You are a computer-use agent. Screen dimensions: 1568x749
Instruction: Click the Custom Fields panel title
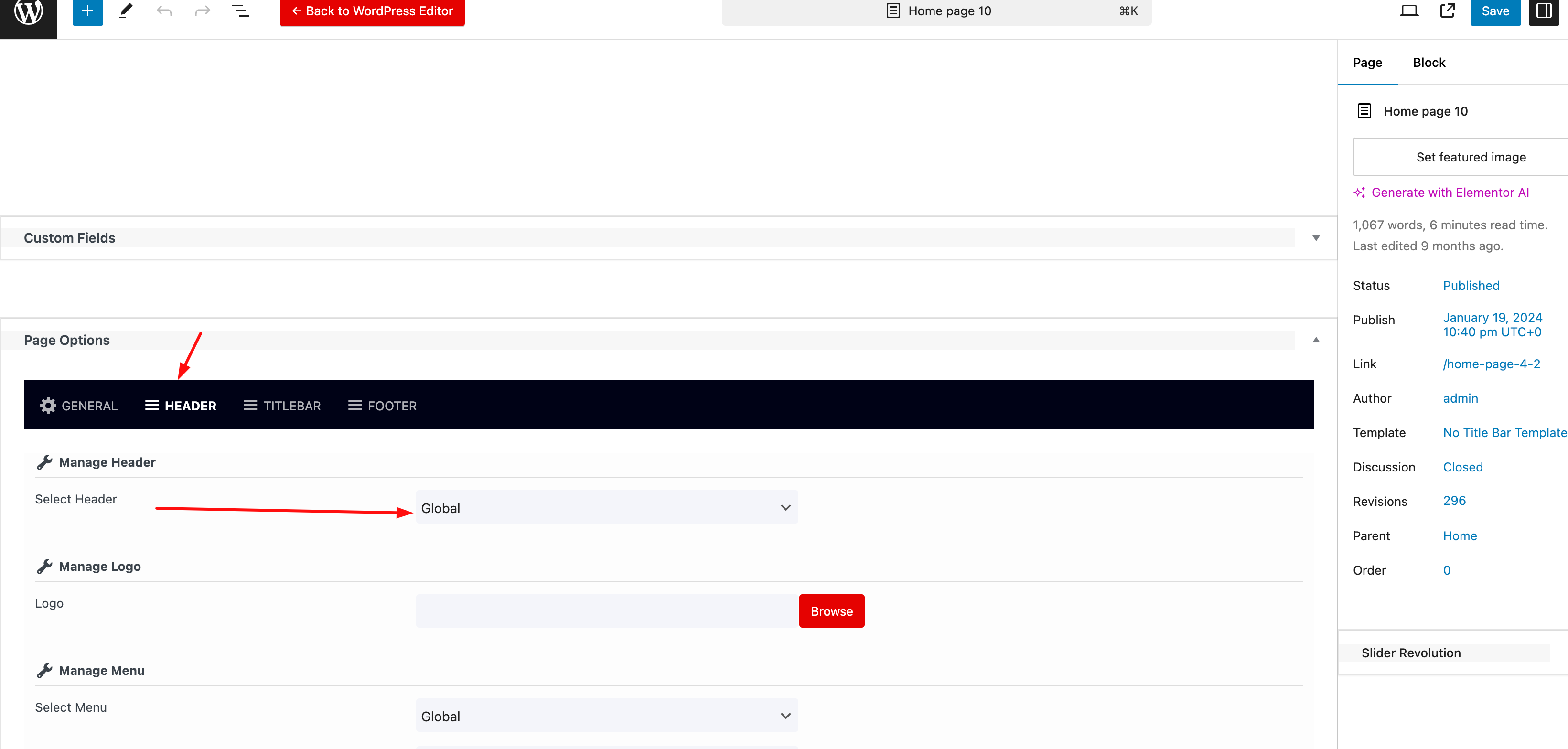point(69,238)
